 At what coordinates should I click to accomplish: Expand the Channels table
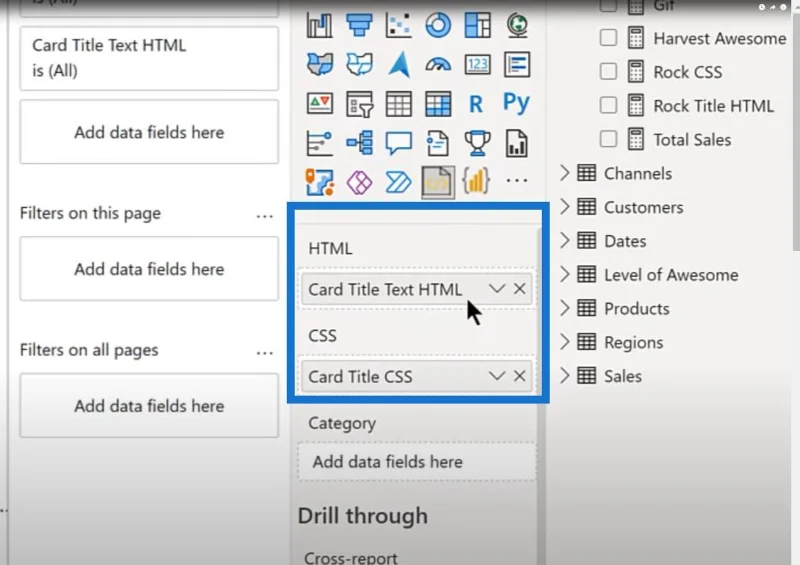564,173
